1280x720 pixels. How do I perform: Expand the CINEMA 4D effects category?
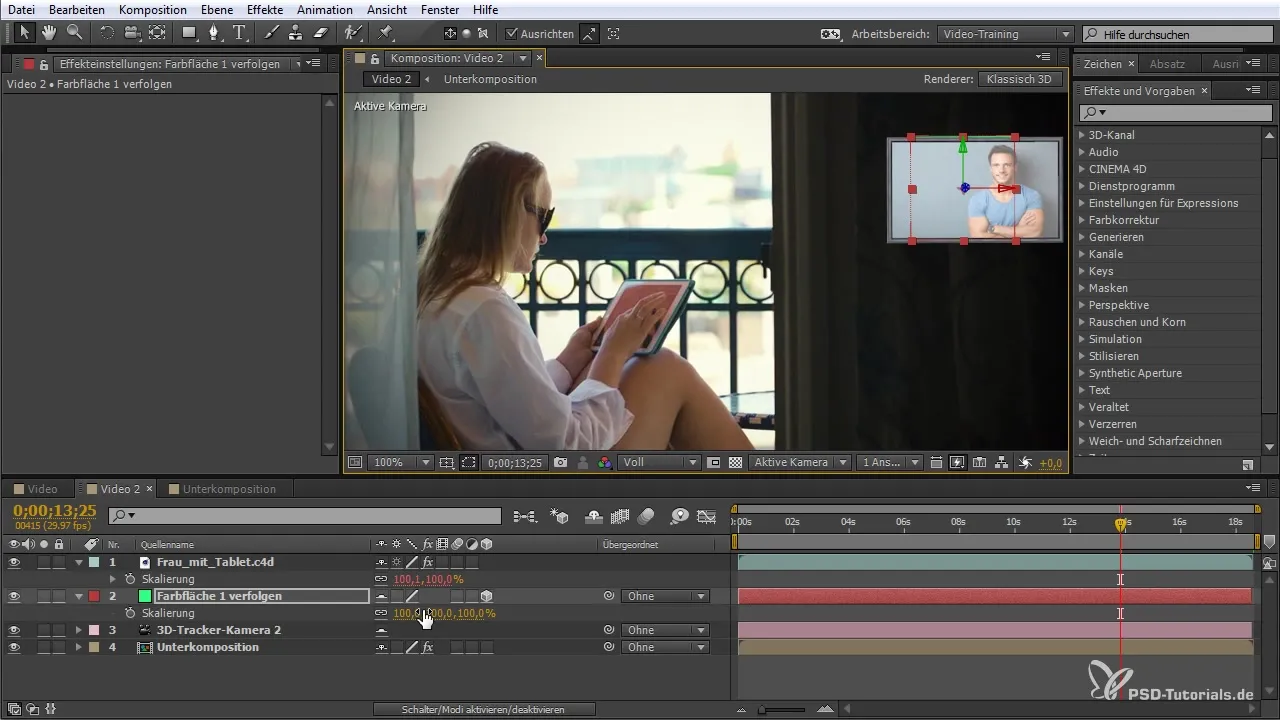[1082, 169]
